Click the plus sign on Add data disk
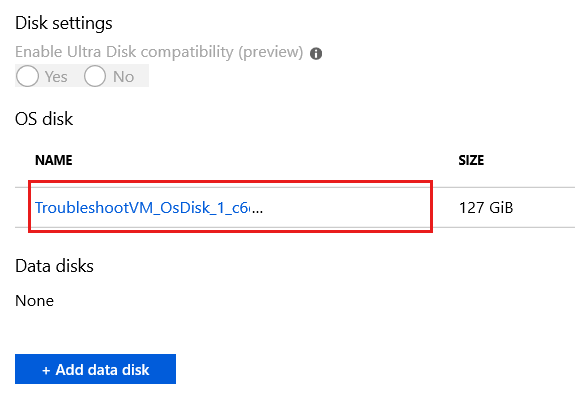The width and height of the screenshot is (575, 394). (46, 370)
